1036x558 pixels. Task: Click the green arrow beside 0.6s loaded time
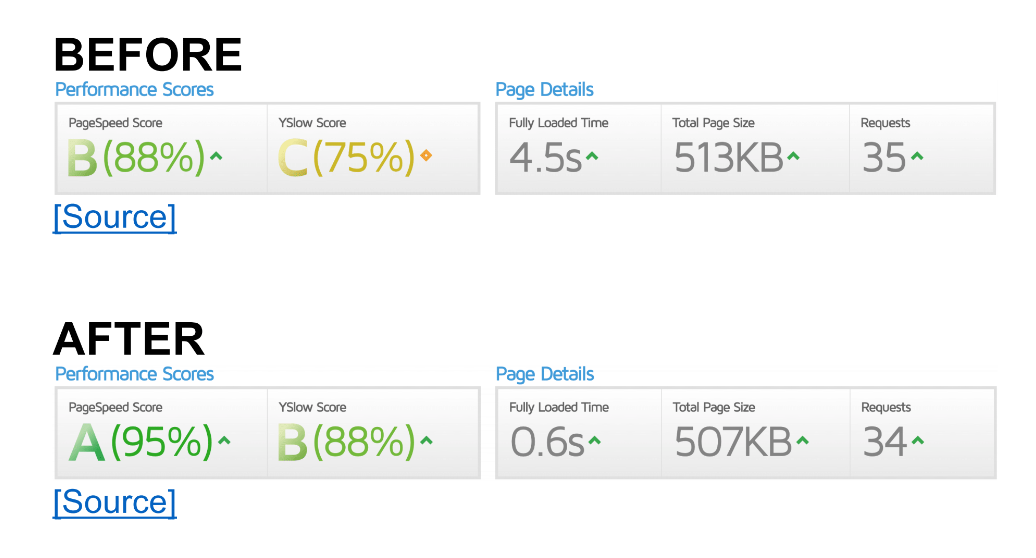[x=595, y=440]
